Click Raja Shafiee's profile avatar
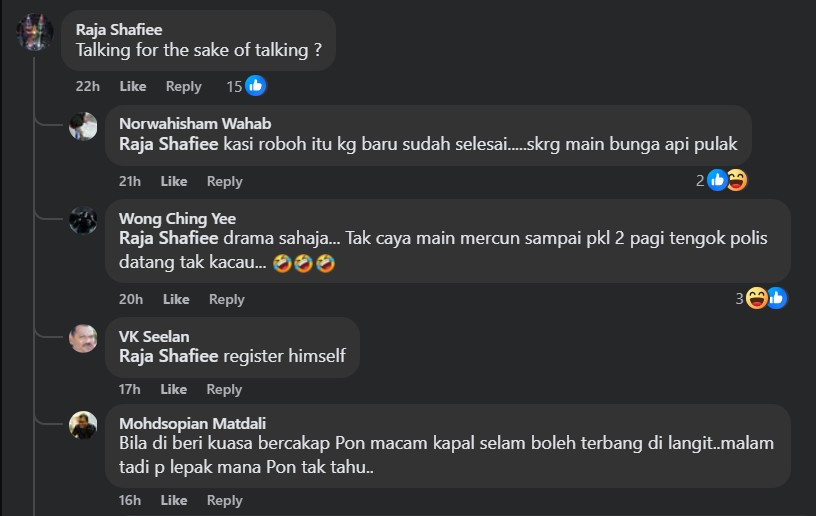The width and height of the screenshot is (816, 516). (35, 33)
